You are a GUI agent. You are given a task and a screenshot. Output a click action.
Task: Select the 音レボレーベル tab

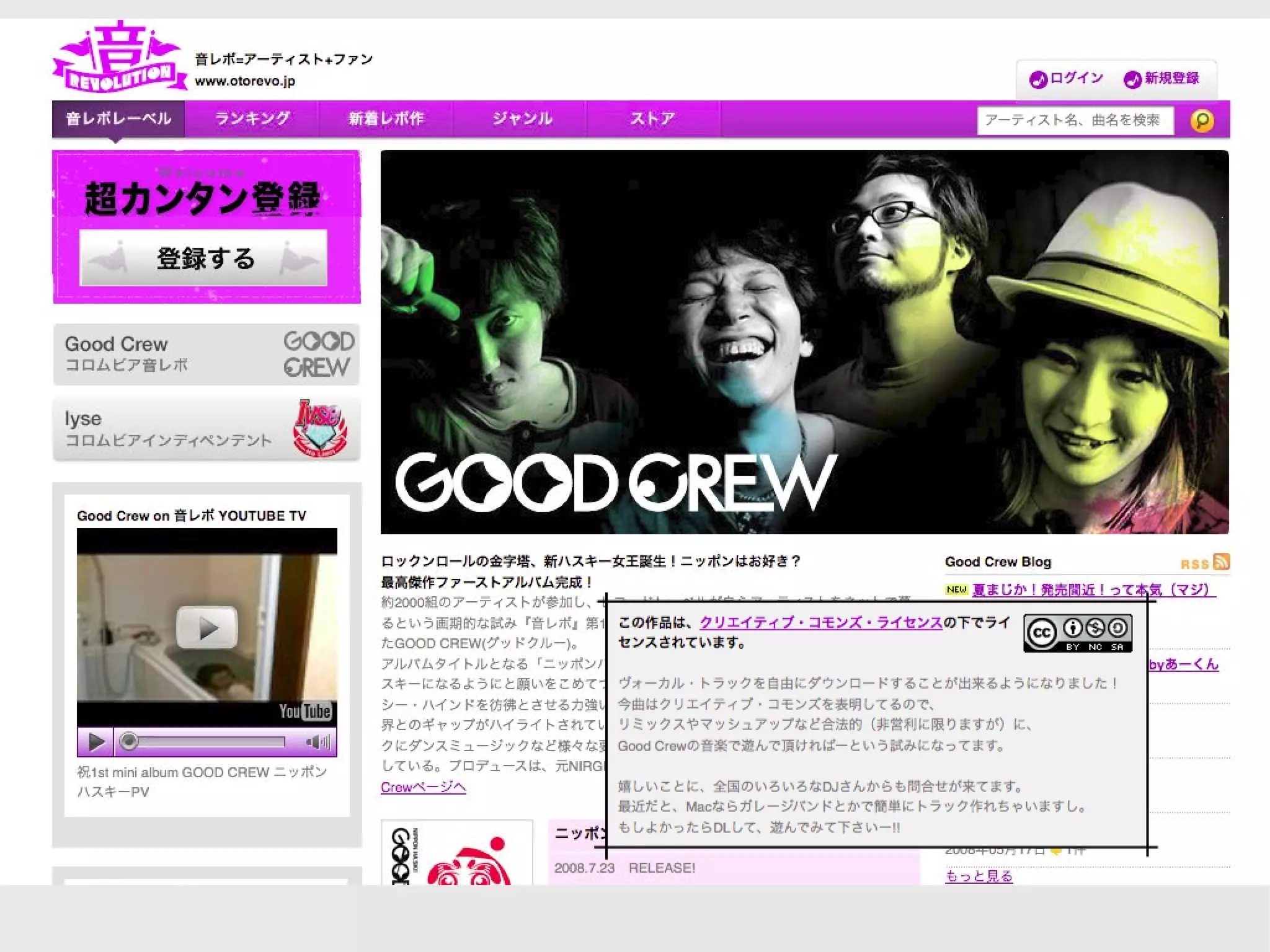(118, 119)
